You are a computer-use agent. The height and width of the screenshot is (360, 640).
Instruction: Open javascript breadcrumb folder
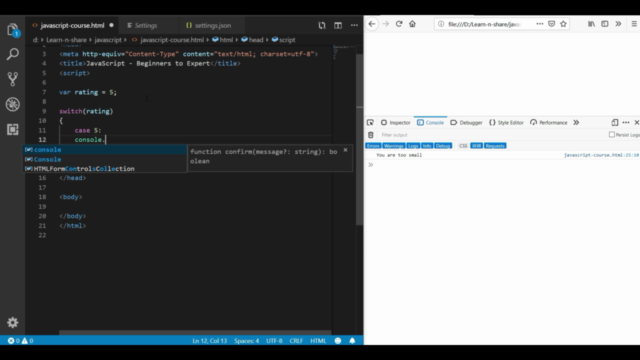pos(108,40)
